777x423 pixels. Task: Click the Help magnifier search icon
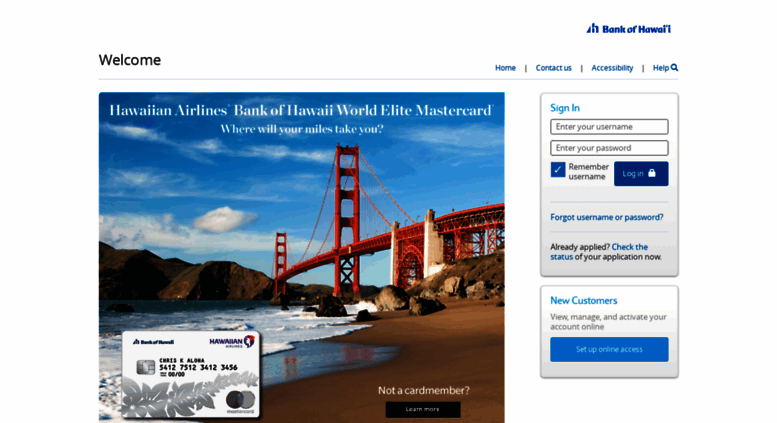(674, 67)
